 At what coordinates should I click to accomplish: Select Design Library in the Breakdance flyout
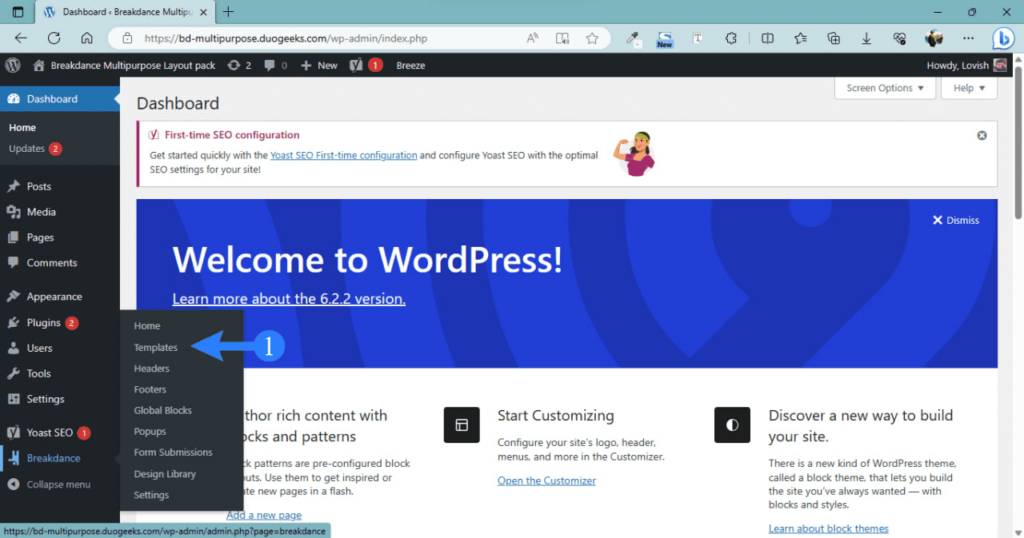pos(165,474)
